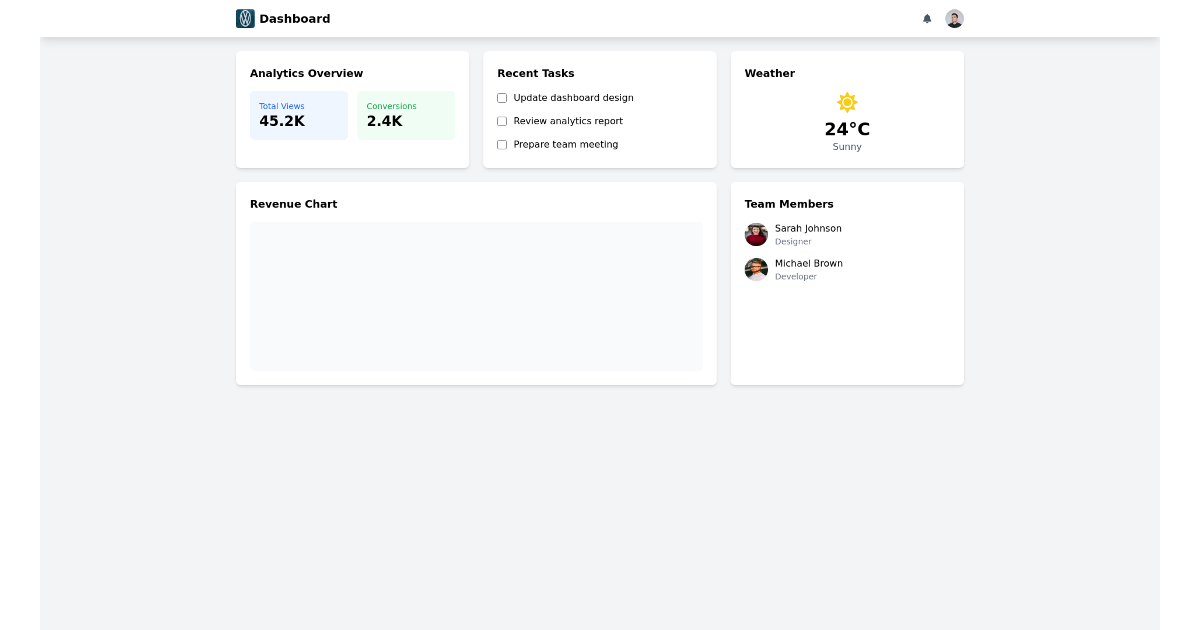Click the Conversions stat card
This screenshot has height=630, width=1200.
[406, 115]
